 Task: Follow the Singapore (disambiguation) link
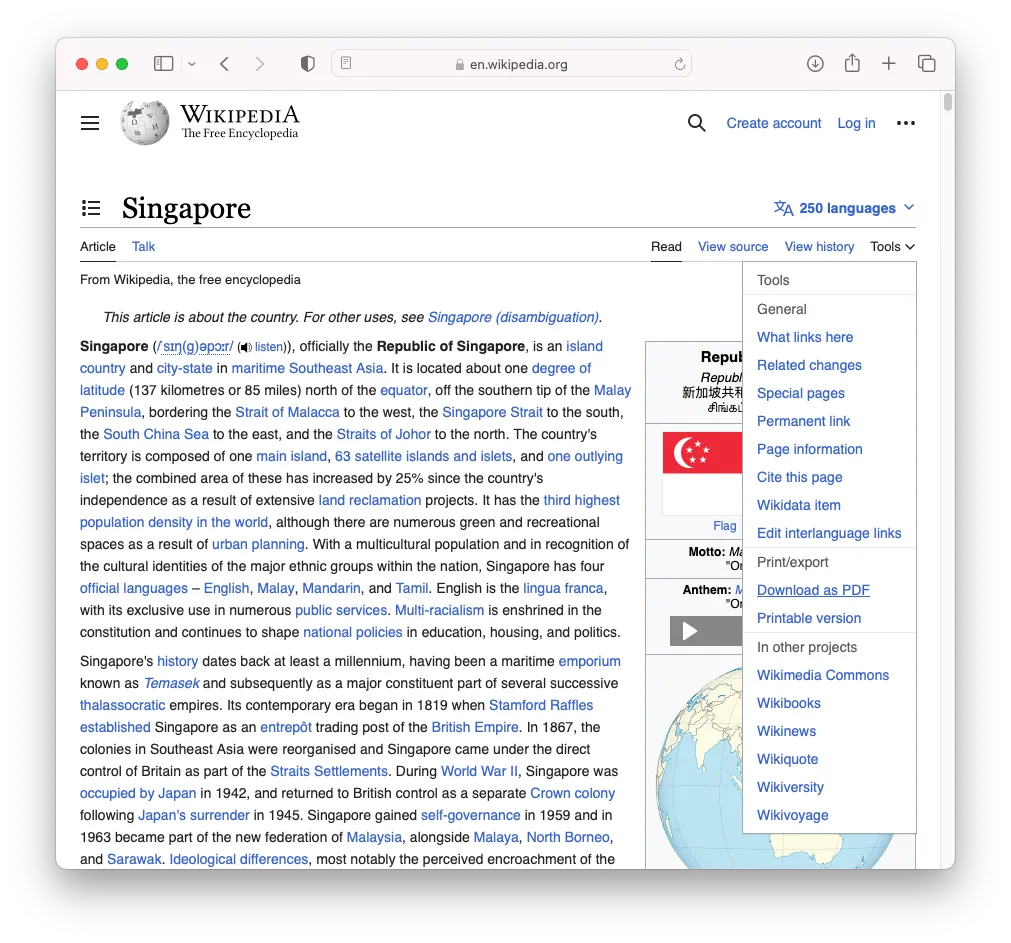coord(513,317)
